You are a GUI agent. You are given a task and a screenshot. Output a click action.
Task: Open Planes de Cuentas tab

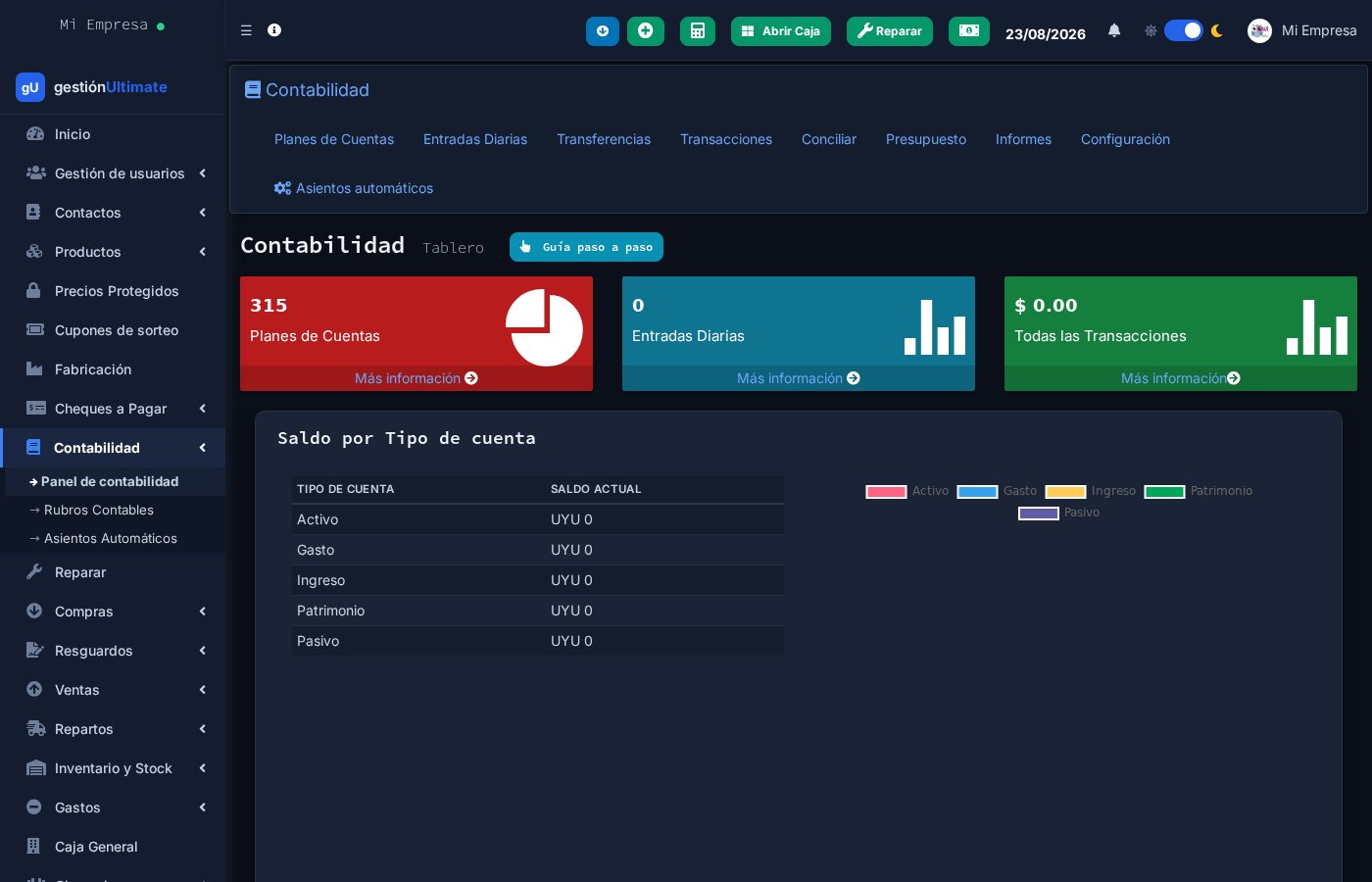pyautogui.click(x=334, y=139)
